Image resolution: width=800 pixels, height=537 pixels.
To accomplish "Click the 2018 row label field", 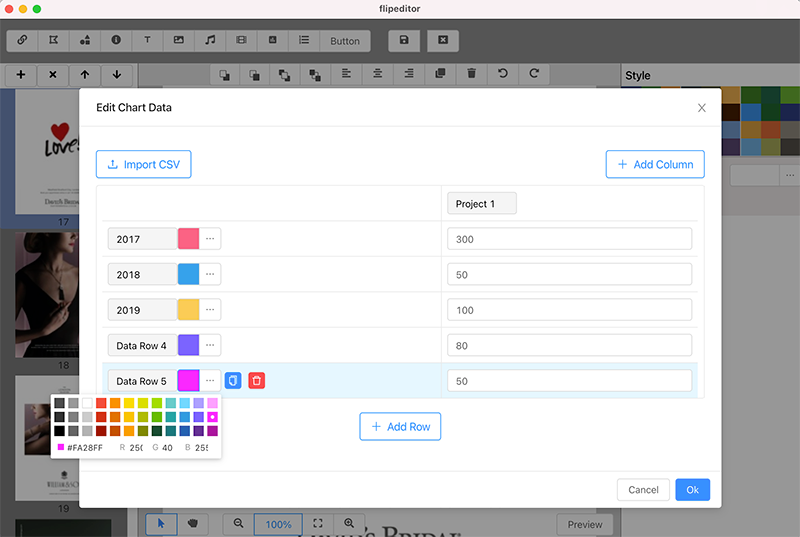I will [x=142, y=274].
